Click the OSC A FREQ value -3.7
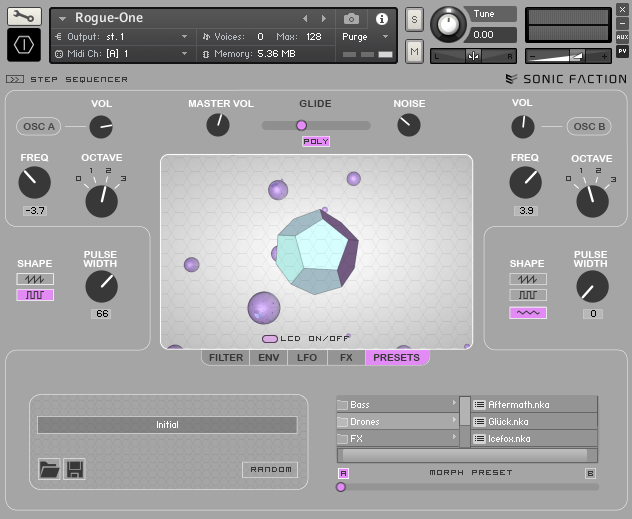The height and width of the screenshot is (519, 632). (x=35, y=210)
